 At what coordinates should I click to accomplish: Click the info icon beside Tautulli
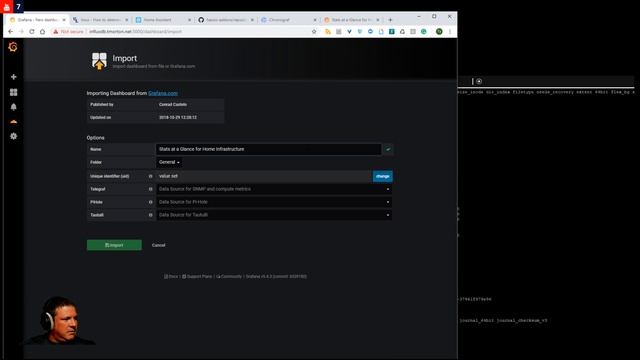[x=151, y=215]
